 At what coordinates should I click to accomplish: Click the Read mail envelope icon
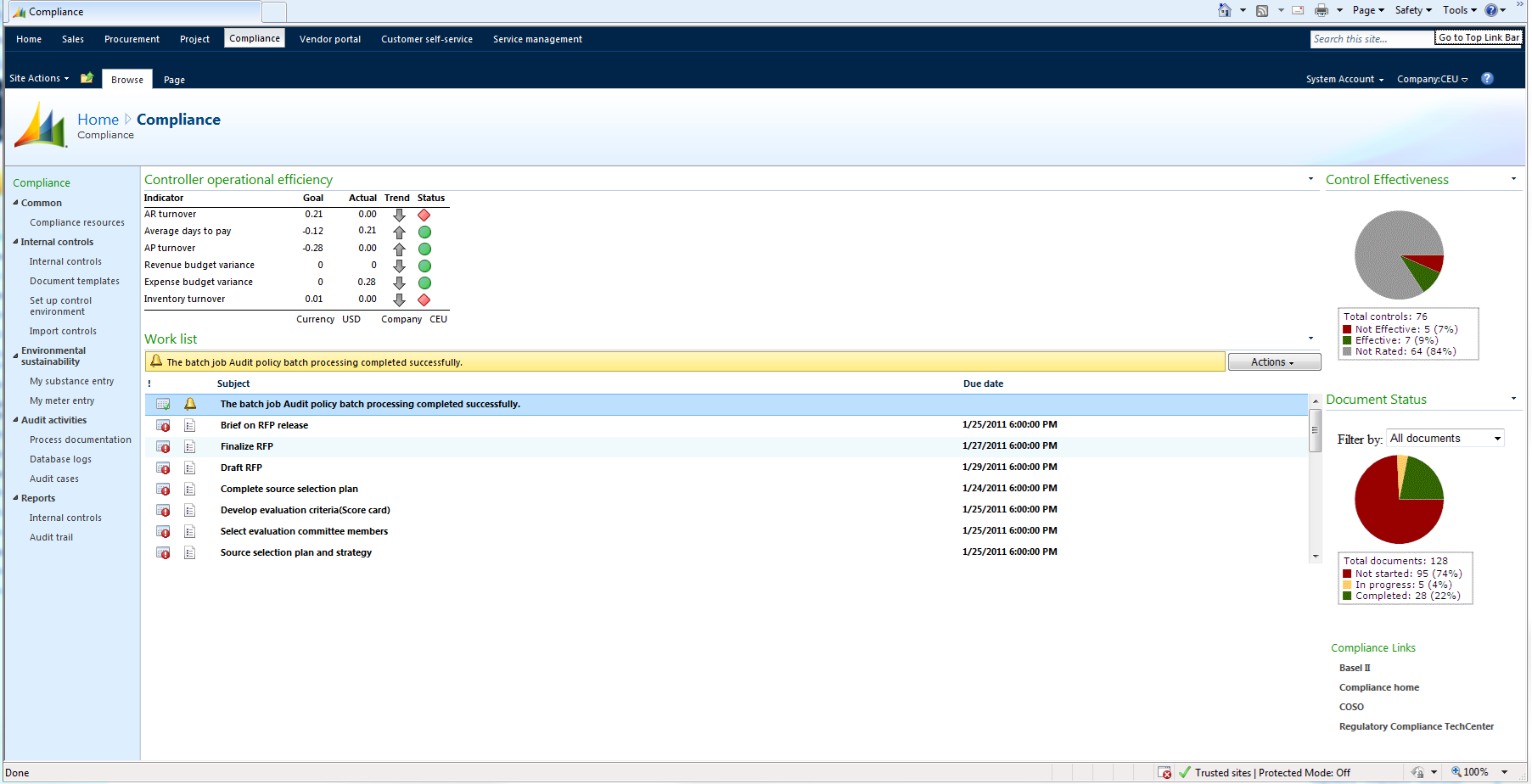point(1298,10)
